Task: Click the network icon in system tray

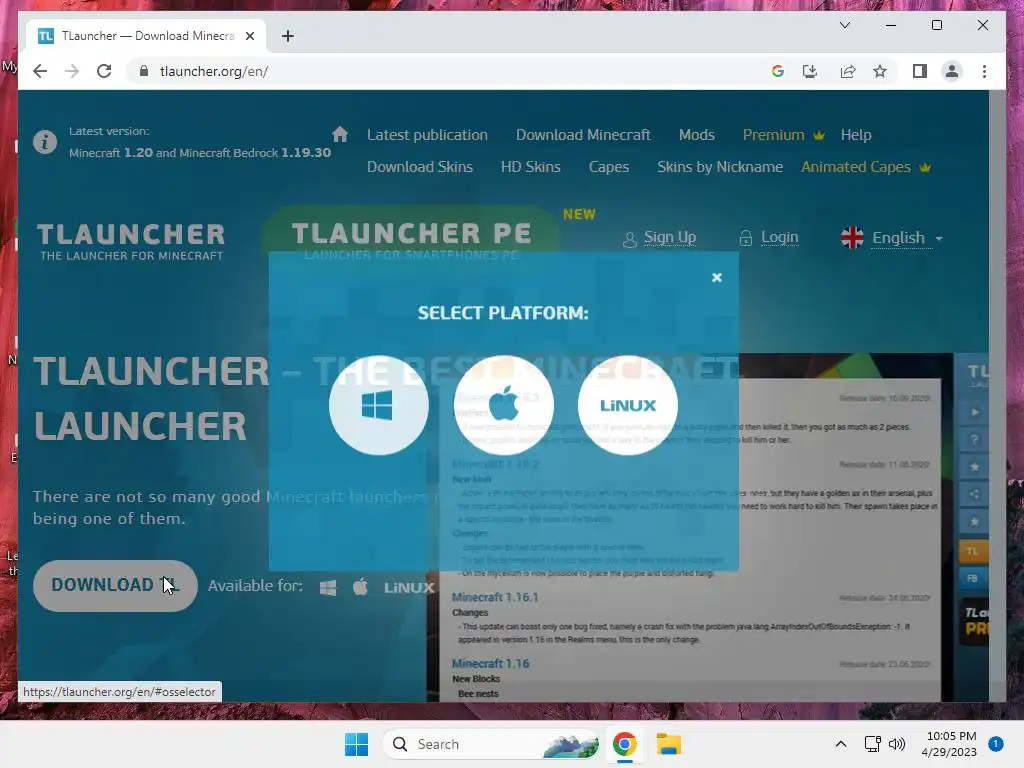Action: point(872,744)
